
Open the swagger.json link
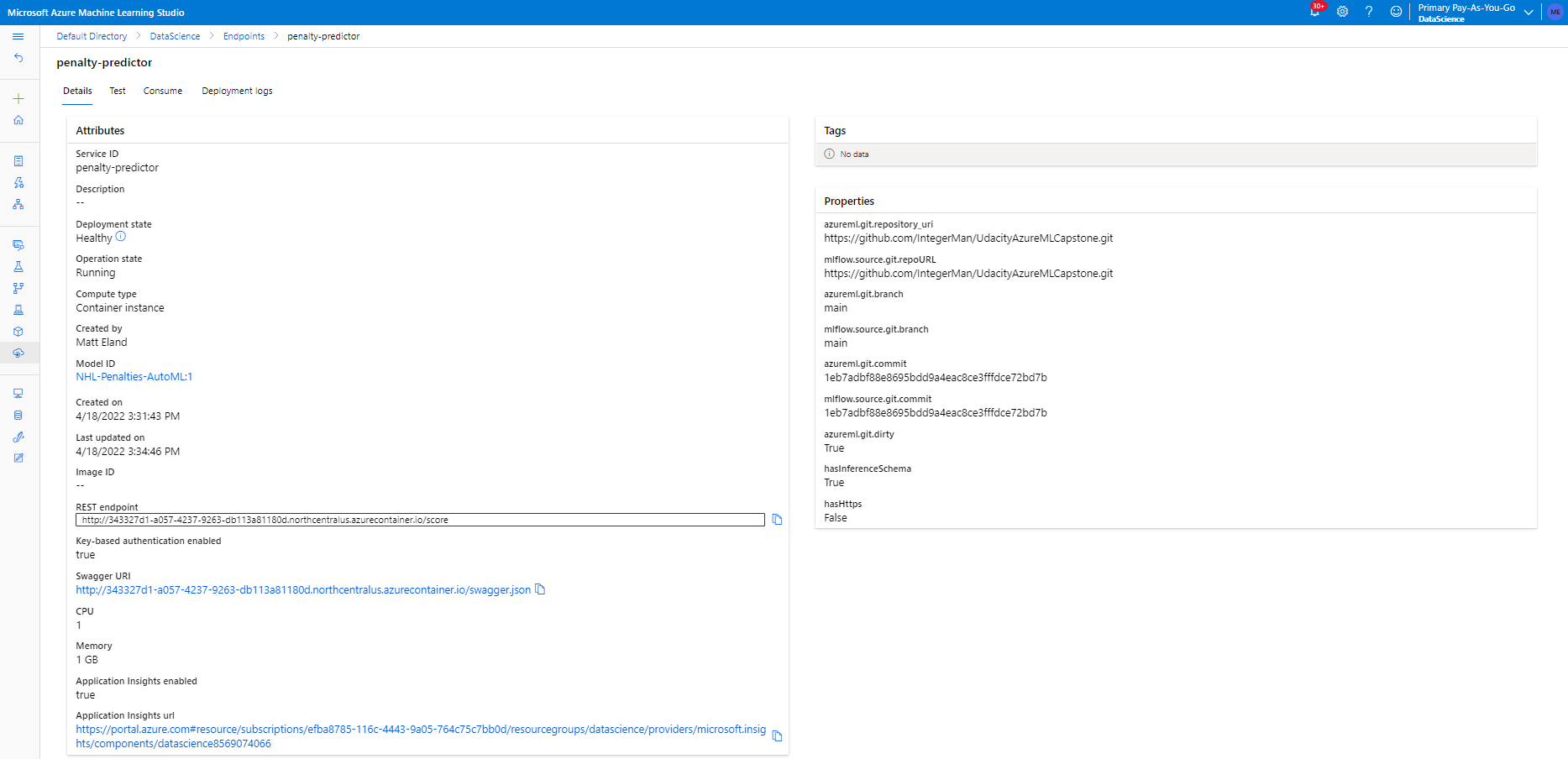click(x=303, y=590)
